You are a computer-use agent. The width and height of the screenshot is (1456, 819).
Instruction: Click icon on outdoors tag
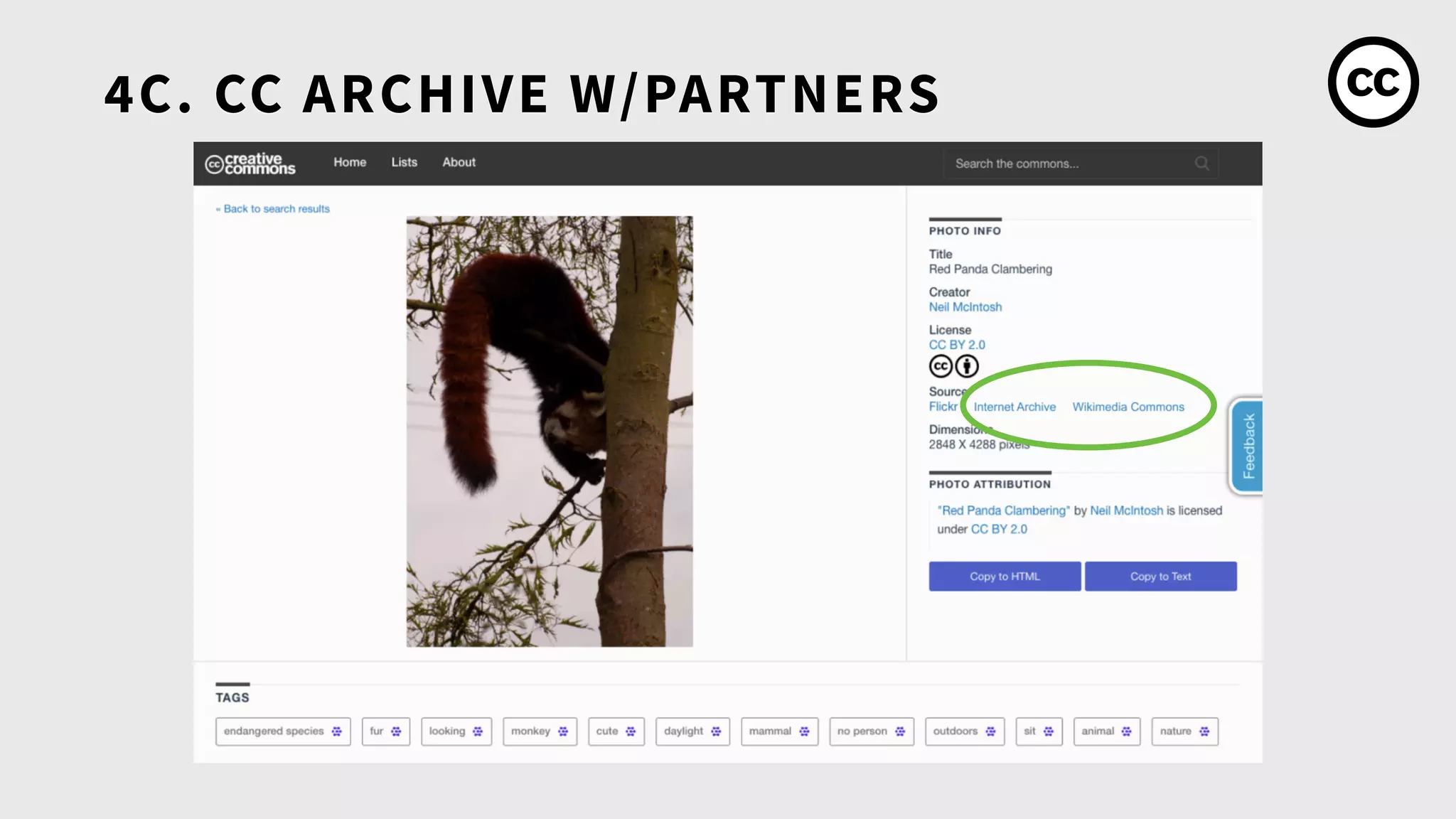[990, 732]
